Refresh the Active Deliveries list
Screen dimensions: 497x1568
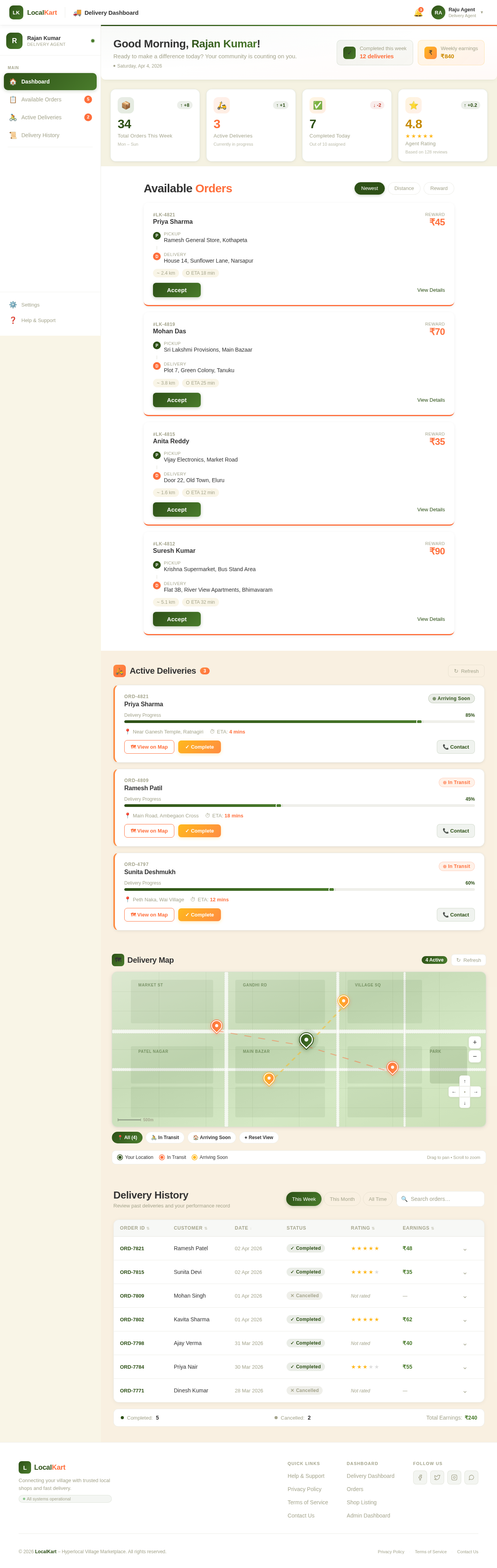466,671
